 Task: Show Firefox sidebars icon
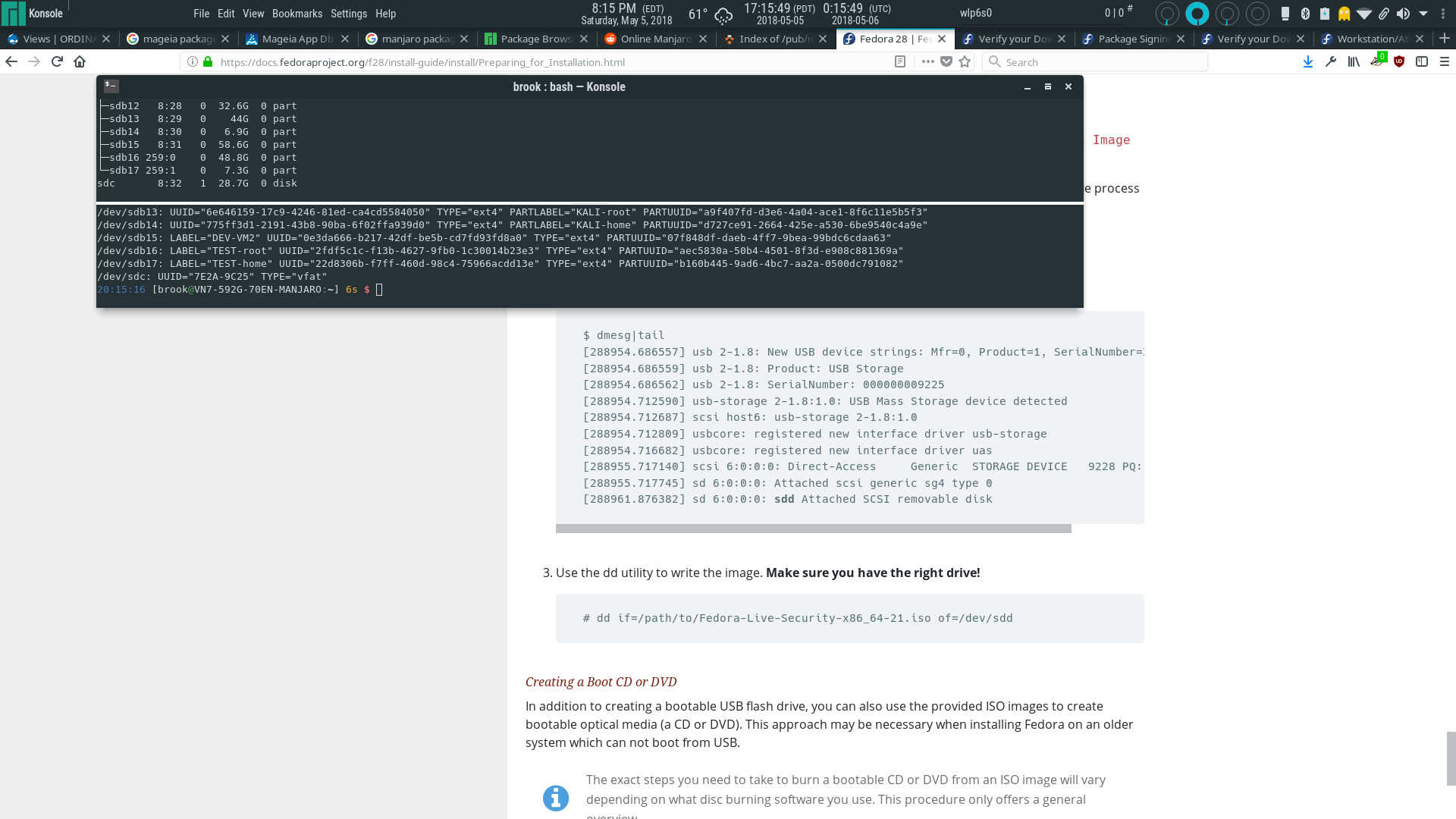click(1422, 61)
